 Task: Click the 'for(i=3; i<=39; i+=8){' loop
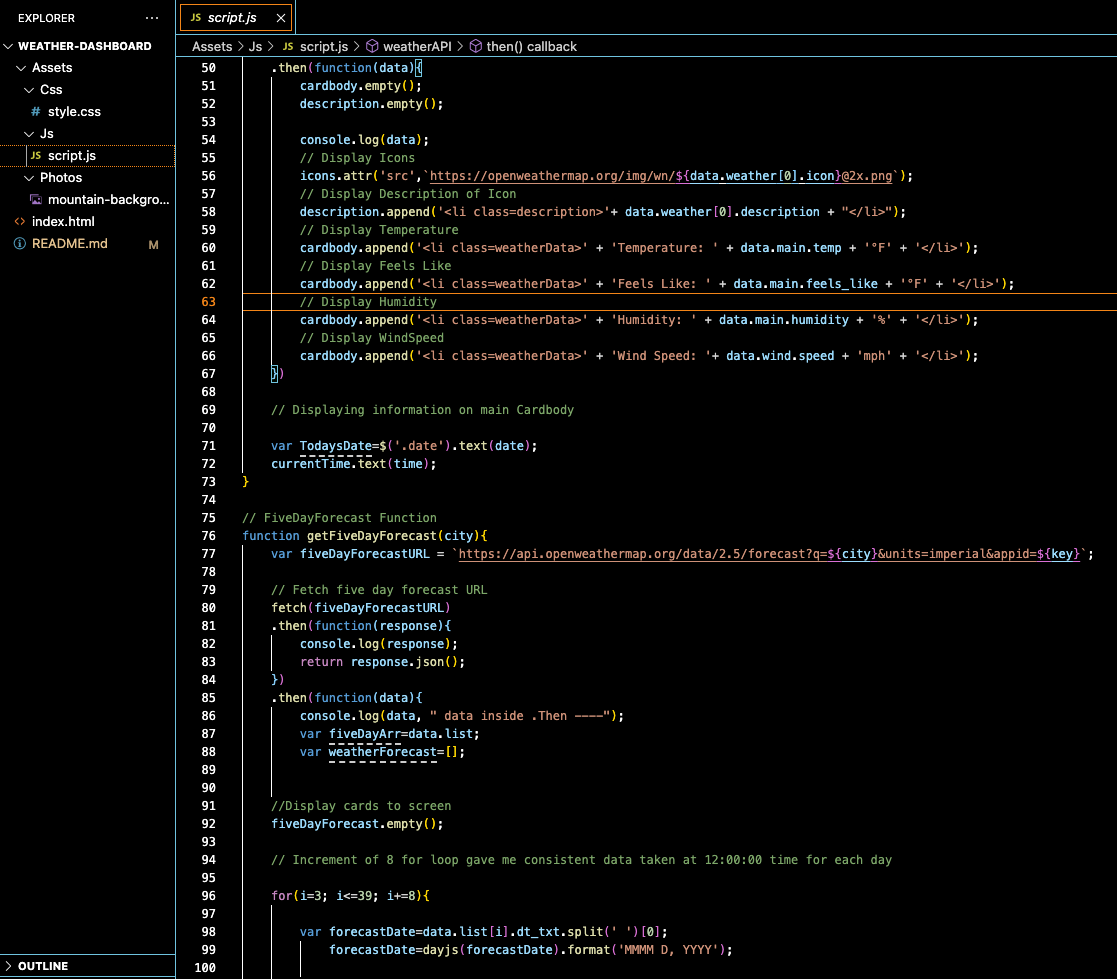[x=350, y=896]
